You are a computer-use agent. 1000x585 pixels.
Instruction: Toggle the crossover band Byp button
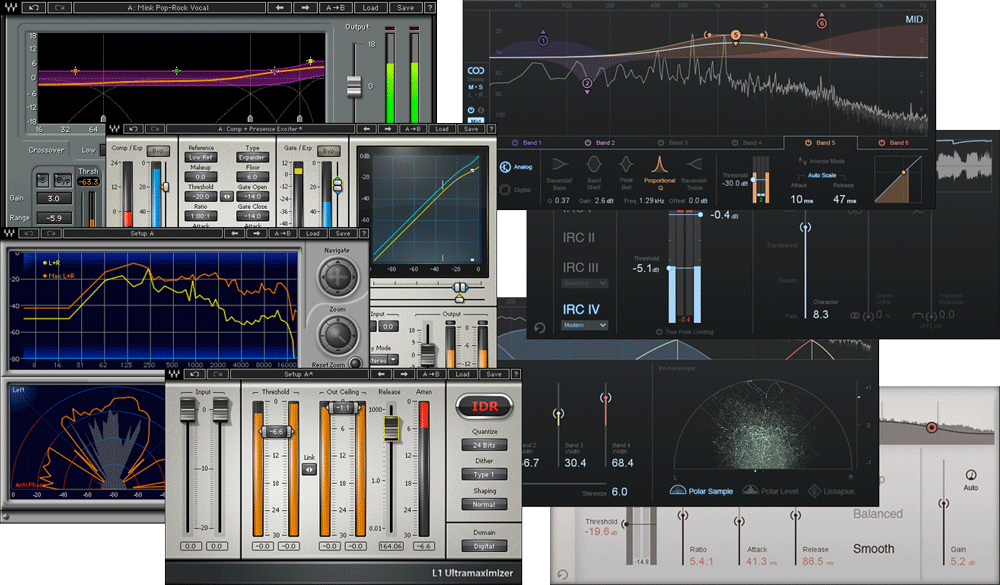pyautogui.click(x=62, y=181)
